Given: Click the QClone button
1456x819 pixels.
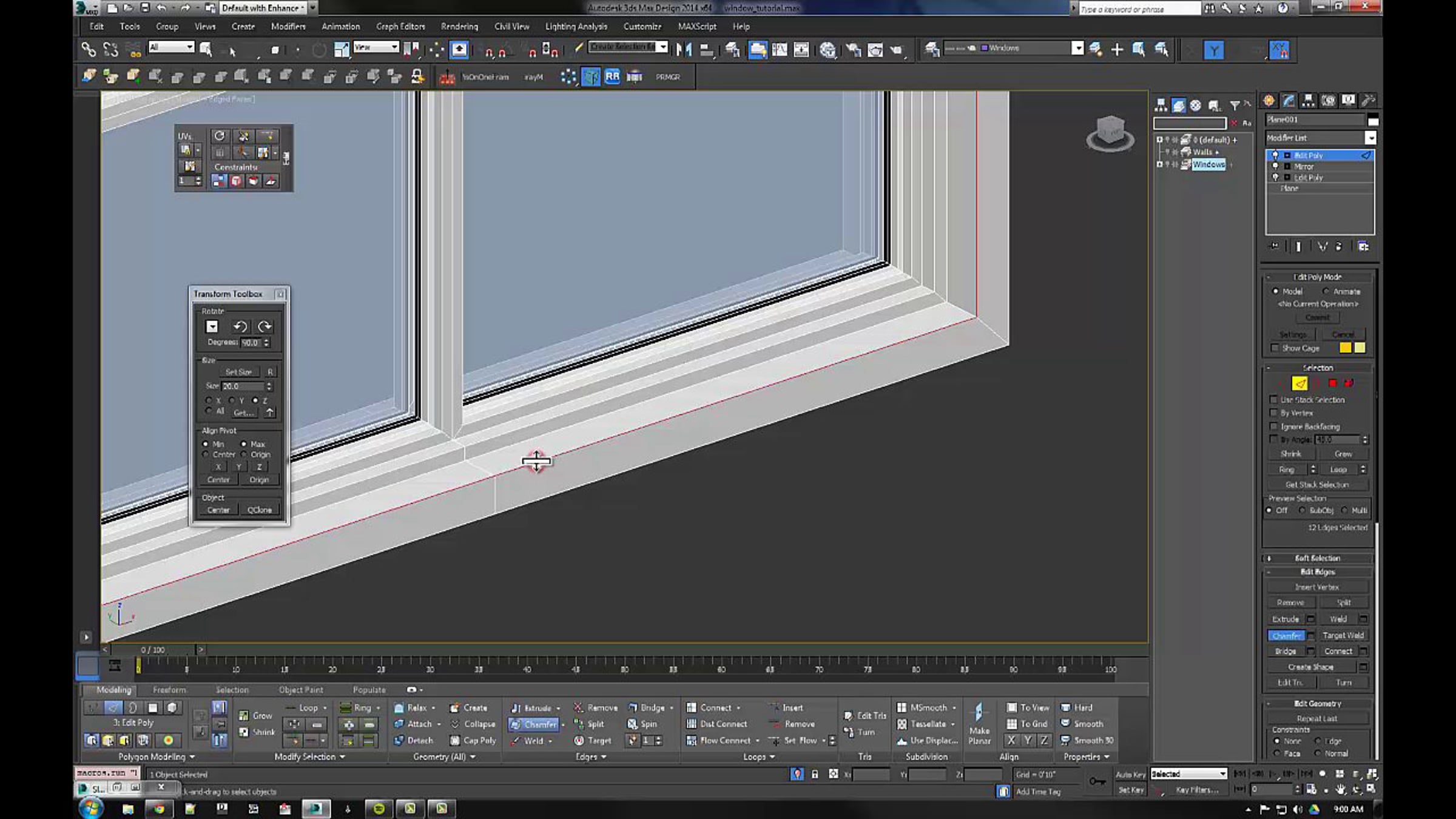Looking at the screenshot, I should [x=259, y=510].
